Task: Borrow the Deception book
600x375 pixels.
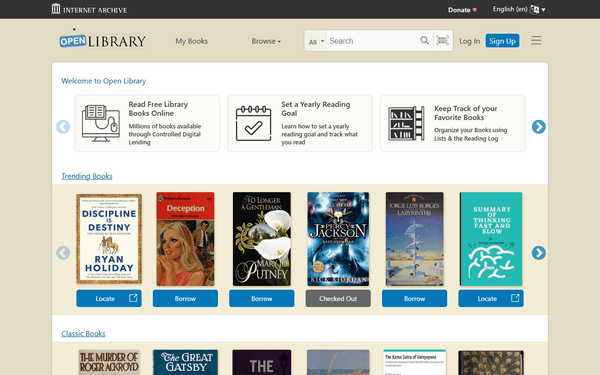Action: (185, 298)
